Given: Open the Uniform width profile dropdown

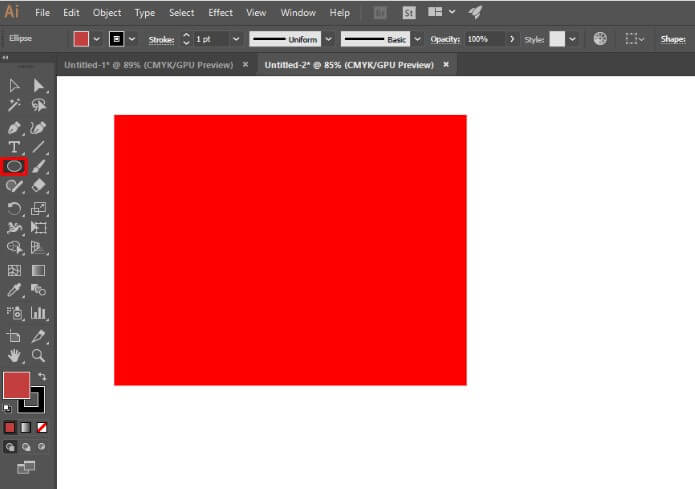Looking at the screenshot, I should 328,39.
